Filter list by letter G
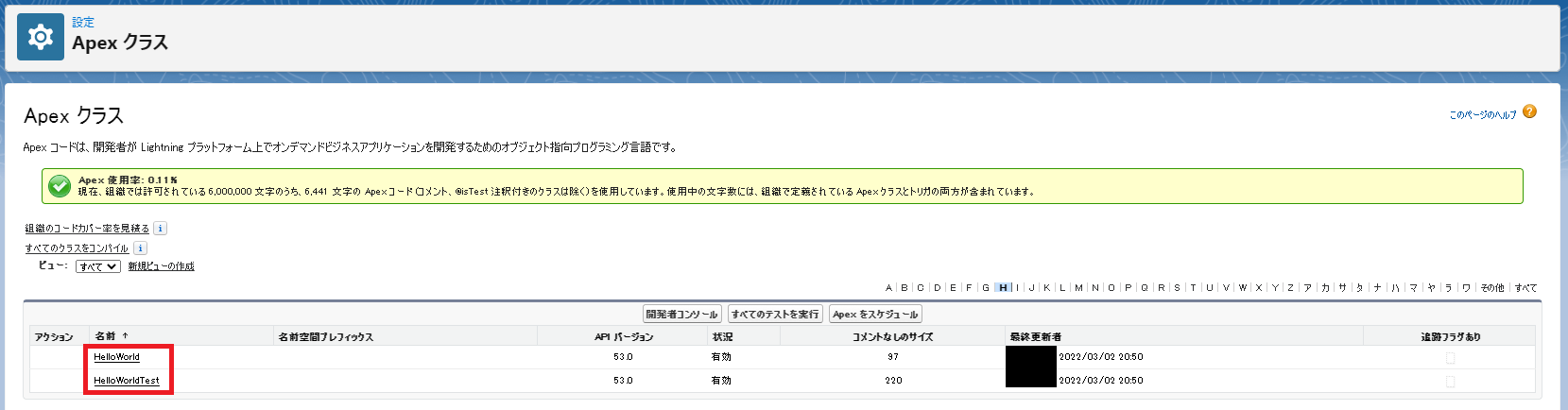 coord(986,288)
